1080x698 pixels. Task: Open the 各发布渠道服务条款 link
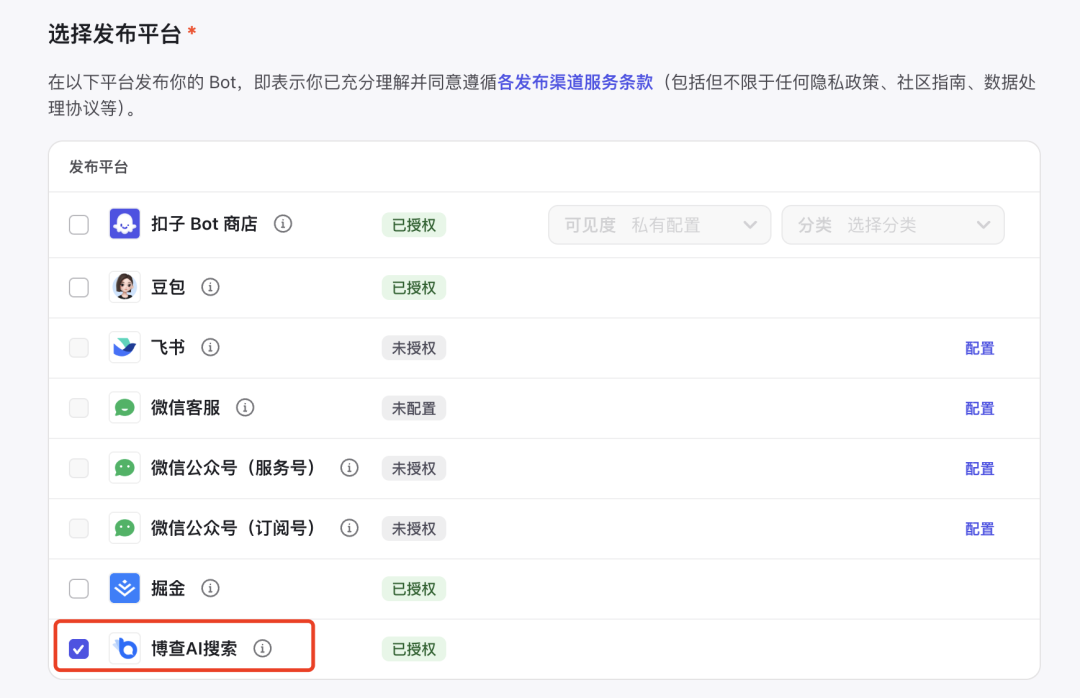575,83
